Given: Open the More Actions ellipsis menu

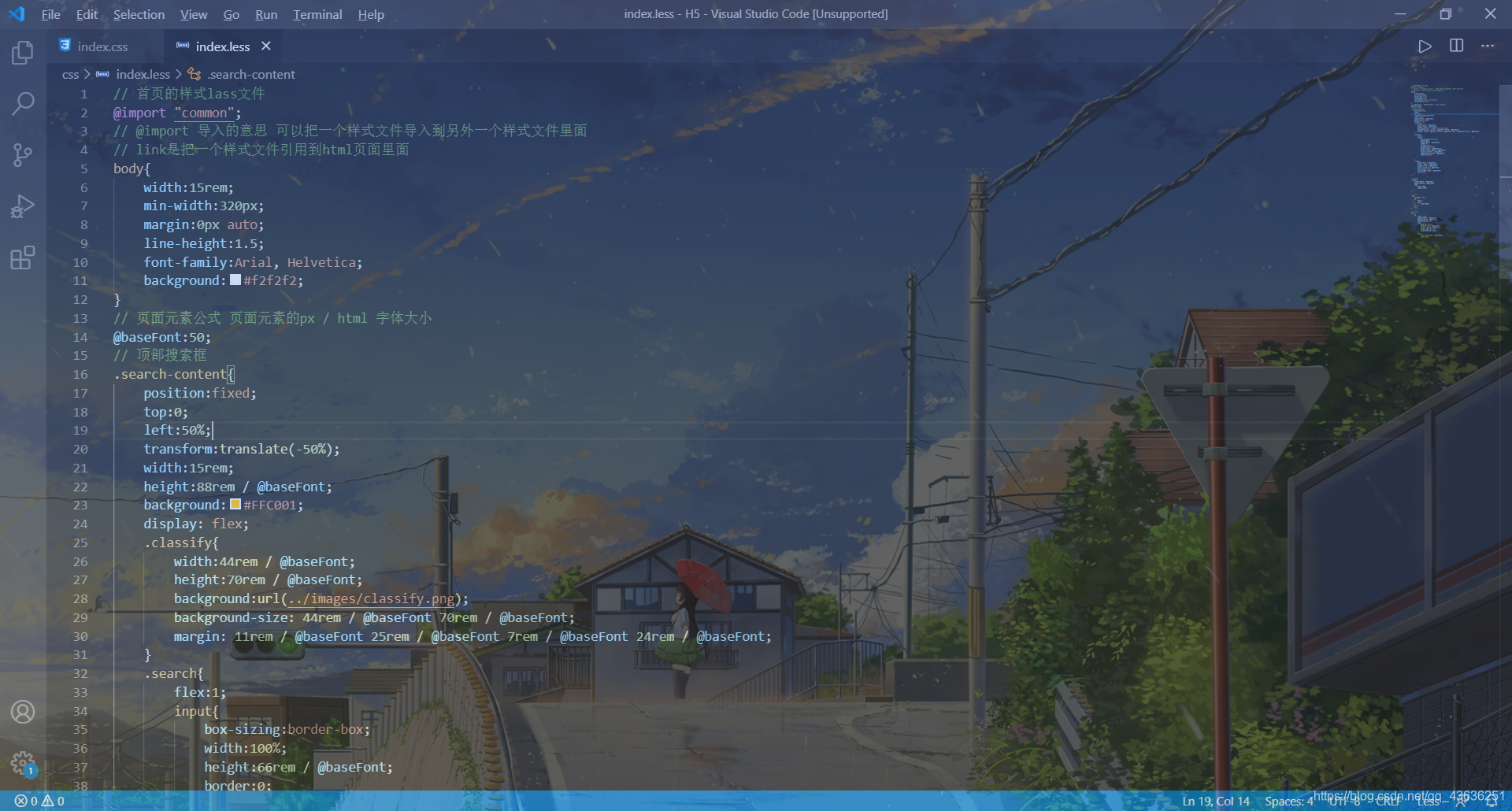Looking at the screenshot, I should [1487, 46].
